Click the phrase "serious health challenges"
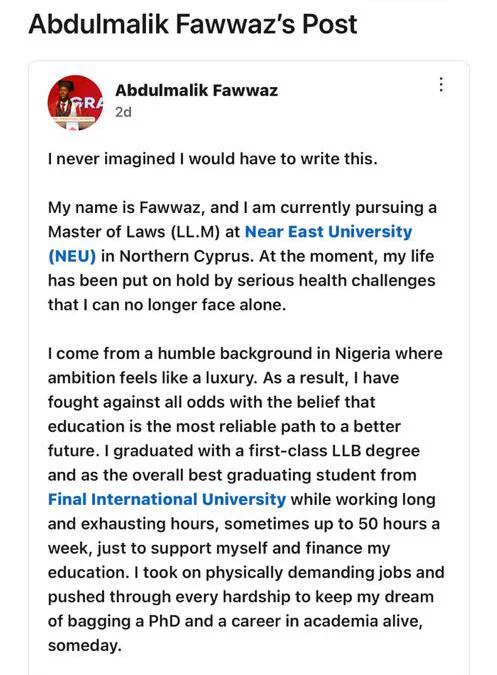Screen dimensions: 497x675 [x=336, y=281]
